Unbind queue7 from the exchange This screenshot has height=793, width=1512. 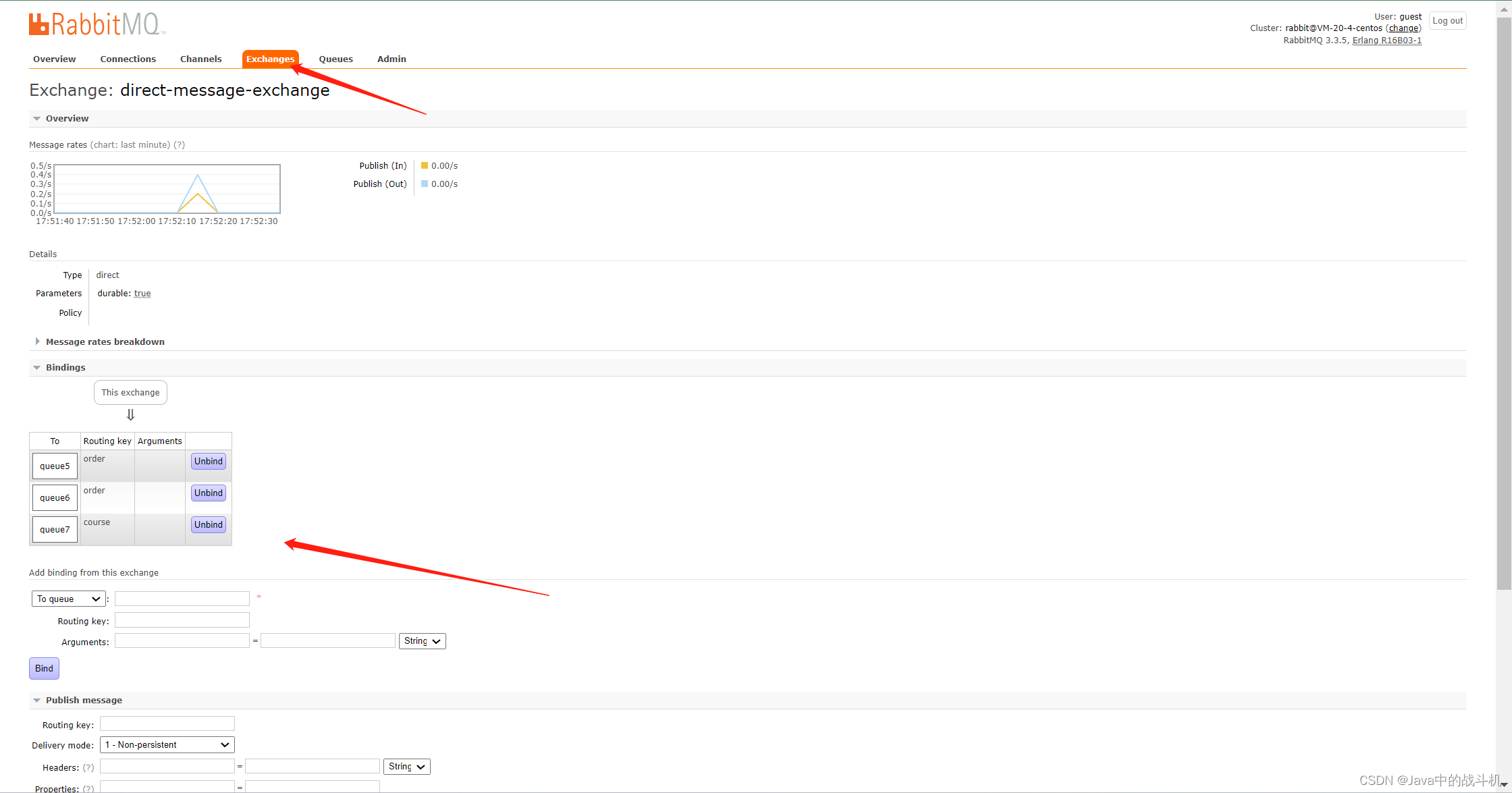click(209, 525)
